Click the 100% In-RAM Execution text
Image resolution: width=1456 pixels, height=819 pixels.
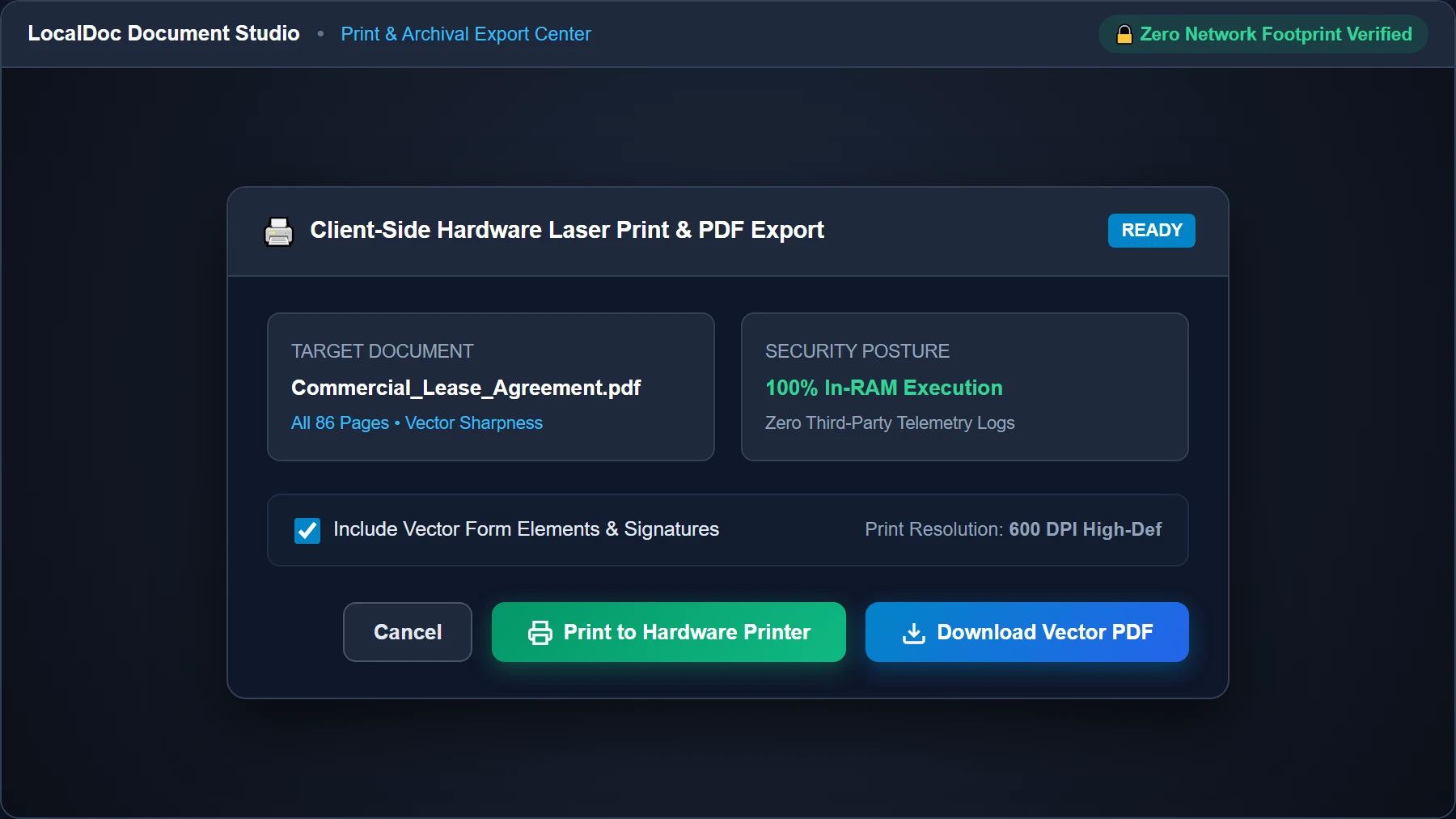(884, 388)
